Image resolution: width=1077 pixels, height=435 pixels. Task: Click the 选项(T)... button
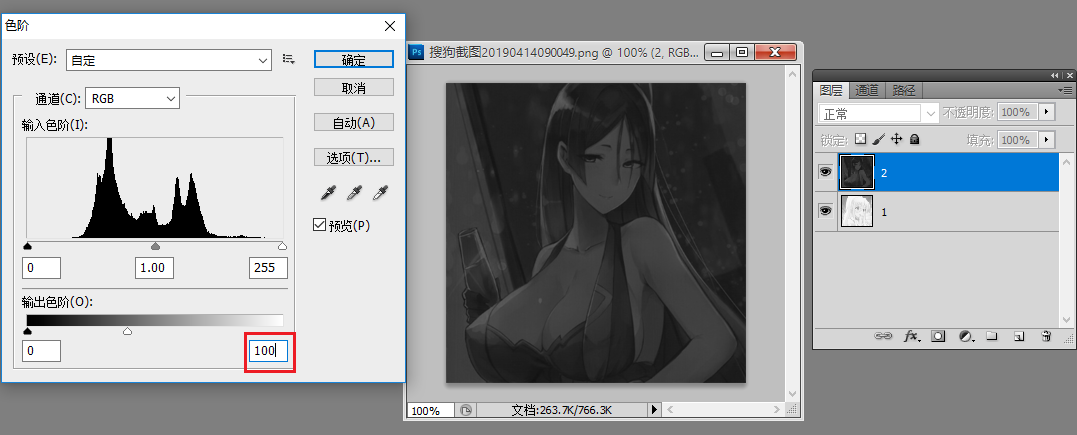click(x=354, y=157)
